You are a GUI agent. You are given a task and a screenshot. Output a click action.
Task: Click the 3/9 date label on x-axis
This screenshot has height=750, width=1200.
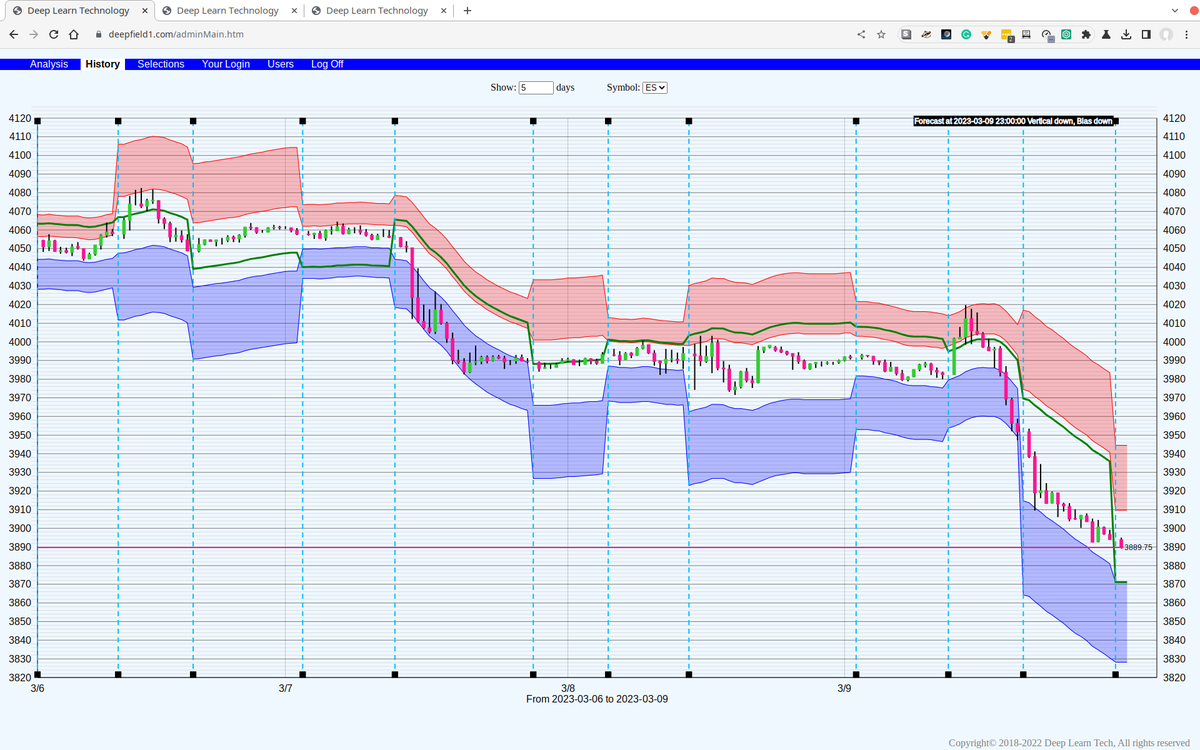[844, 688]
